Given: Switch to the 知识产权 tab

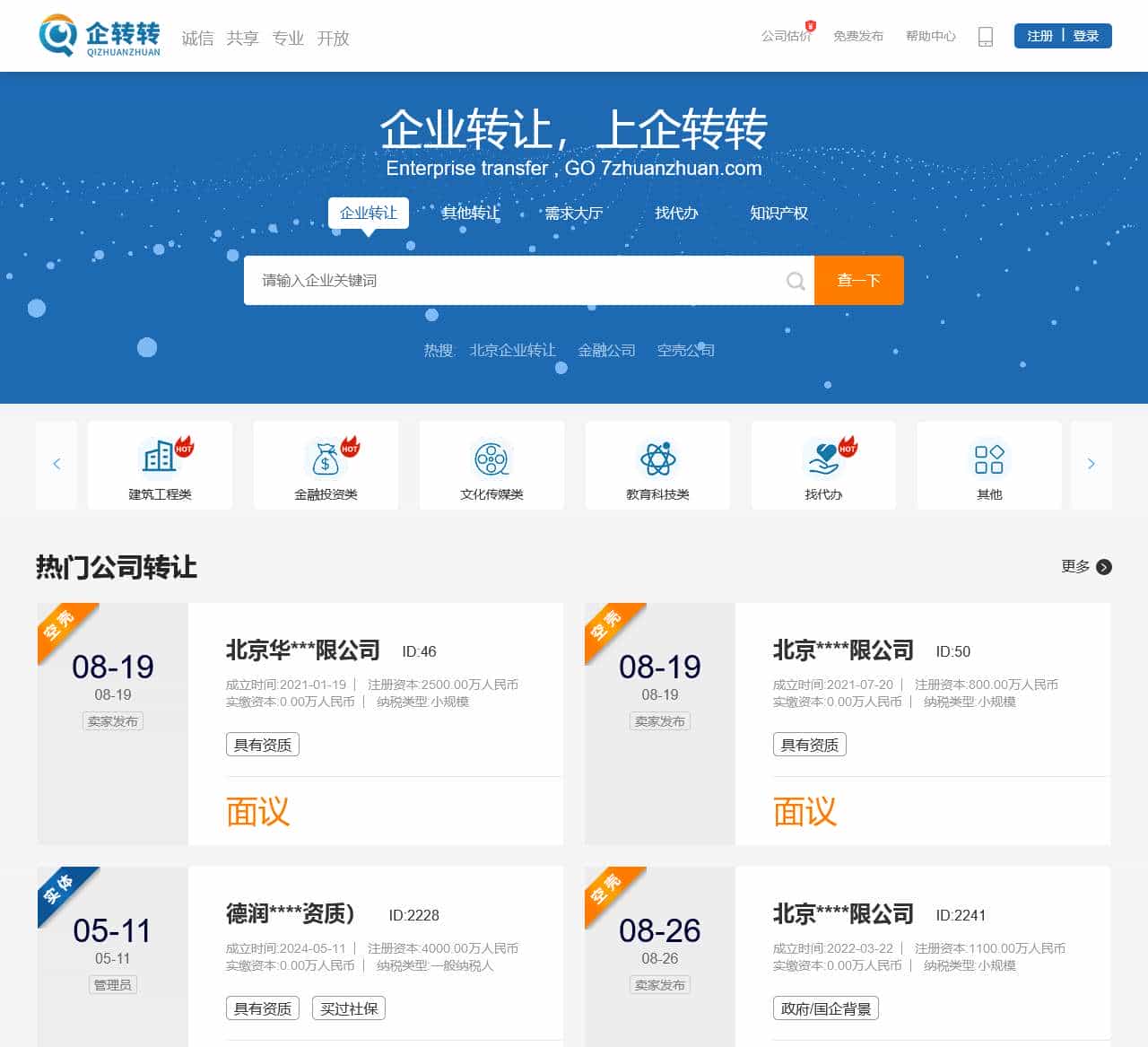Looking at the screenshot, I should 778,213.
